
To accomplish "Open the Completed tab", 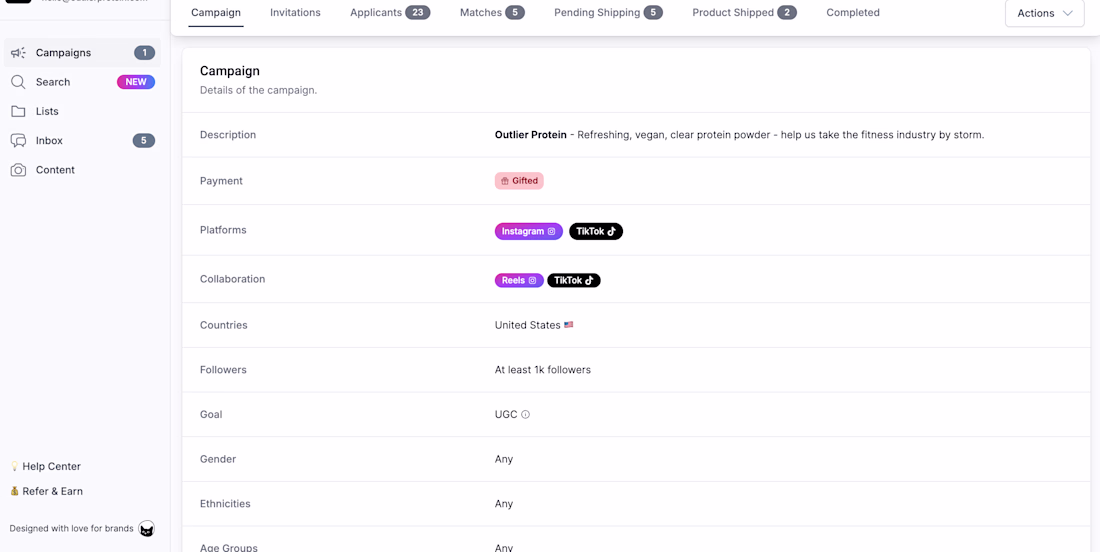I will click(853, 13).
